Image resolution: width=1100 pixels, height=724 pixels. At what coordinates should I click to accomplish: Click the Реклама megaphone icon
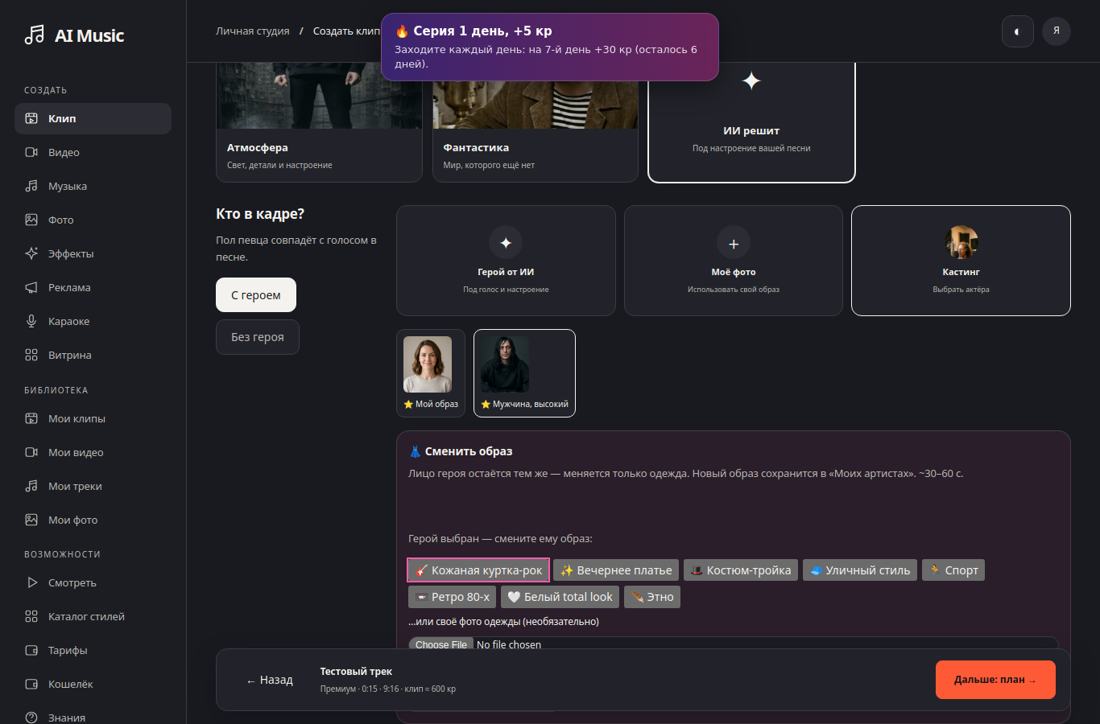(32, 287)
